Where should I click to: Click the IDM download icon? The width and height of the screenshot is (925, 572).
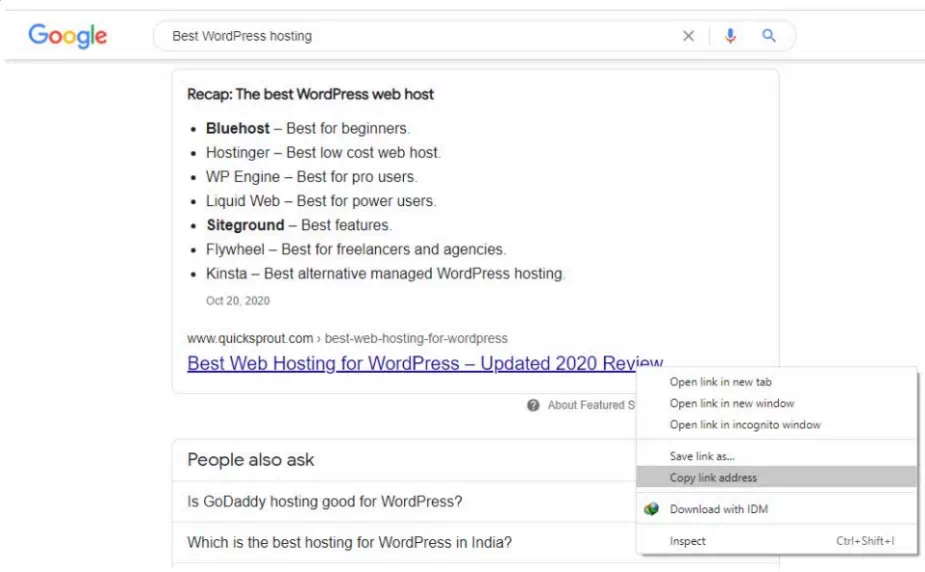coord(652,509)
